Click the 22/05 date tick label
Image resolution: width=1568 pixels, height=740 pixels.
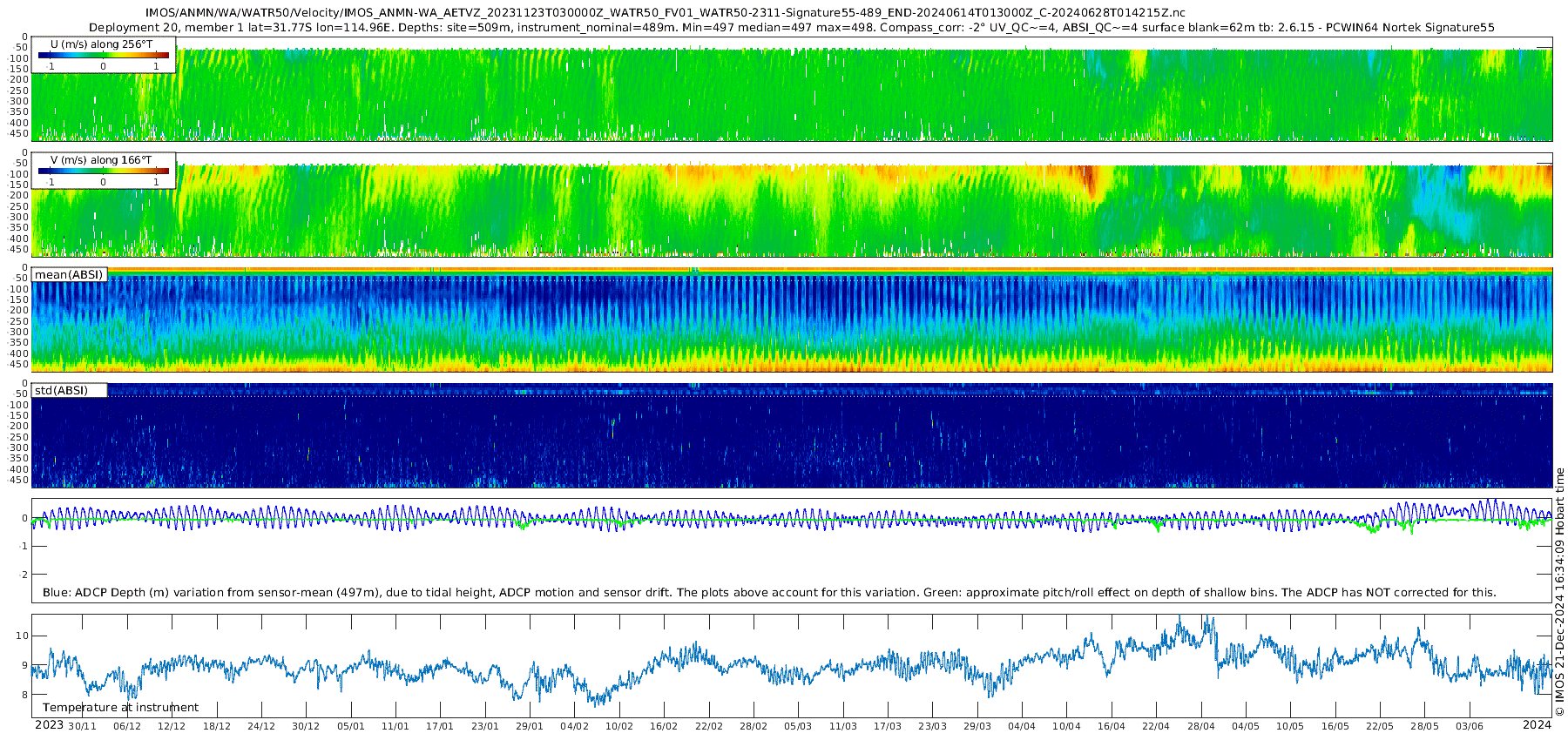pos(1380,727)
